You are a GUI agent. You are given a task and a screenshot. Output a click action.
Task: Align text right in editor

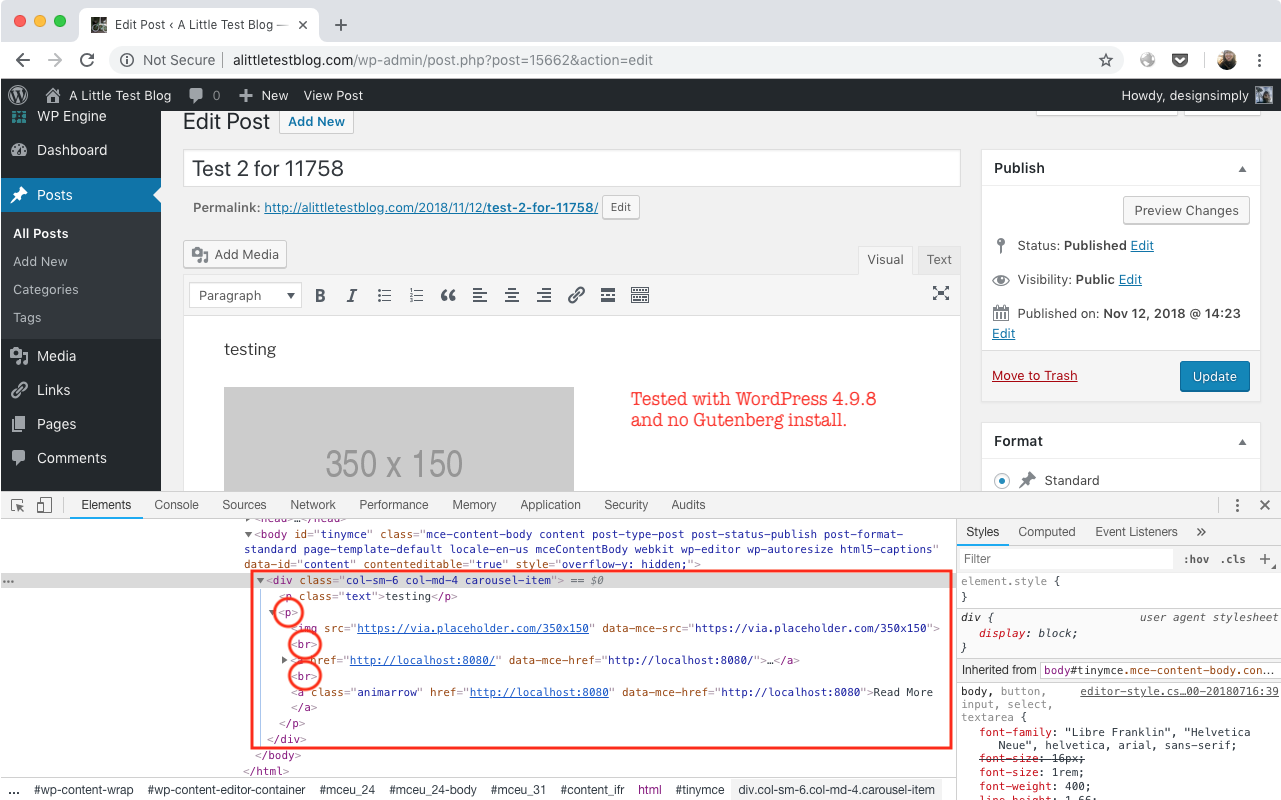pyautogui.click(x=544, y=295)
